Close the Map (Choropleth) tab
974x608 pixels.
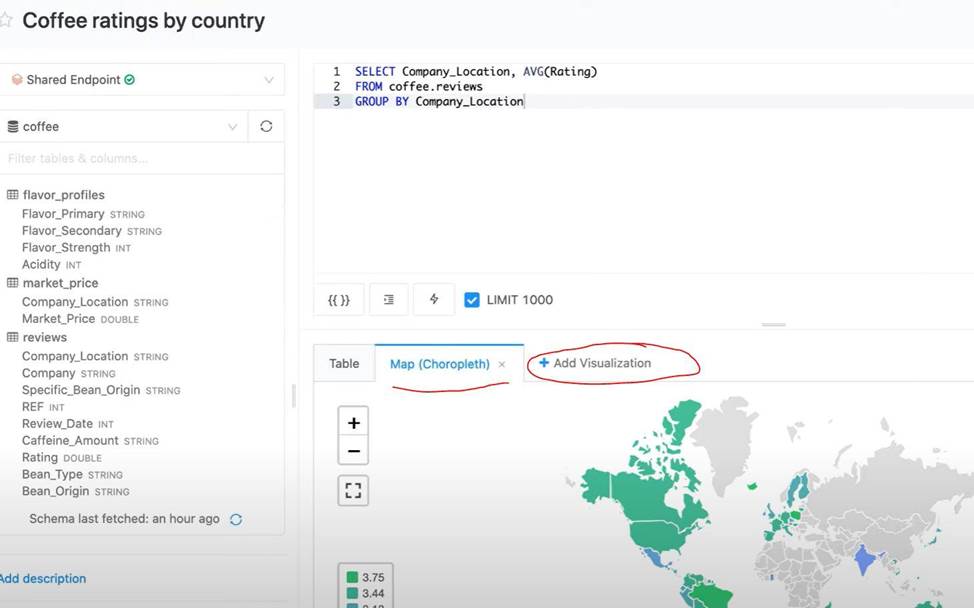tap(502, 365)
